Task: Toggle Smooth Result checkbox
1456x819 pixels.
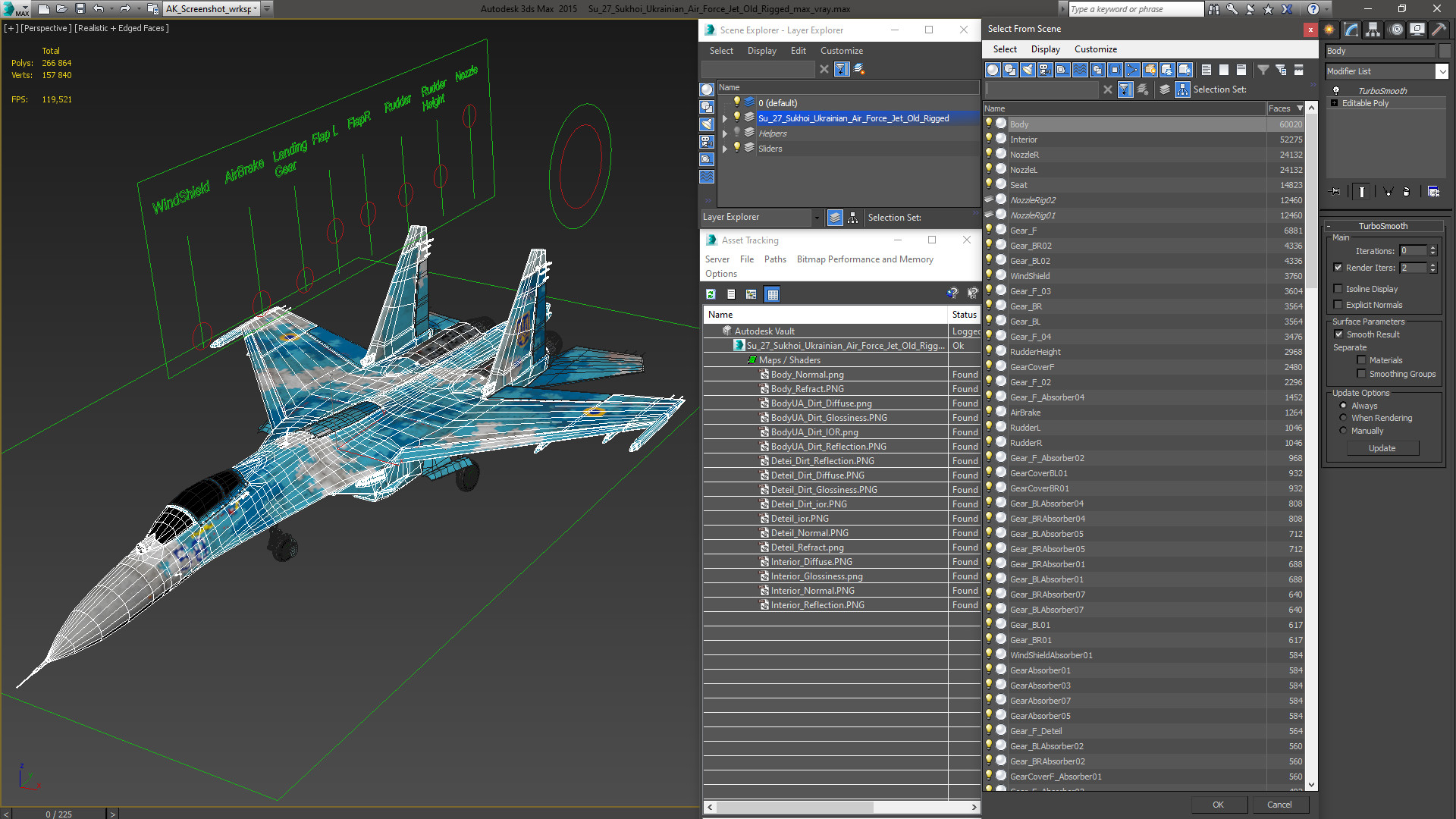Action: pyautogui.click(x=1339, y=334)
